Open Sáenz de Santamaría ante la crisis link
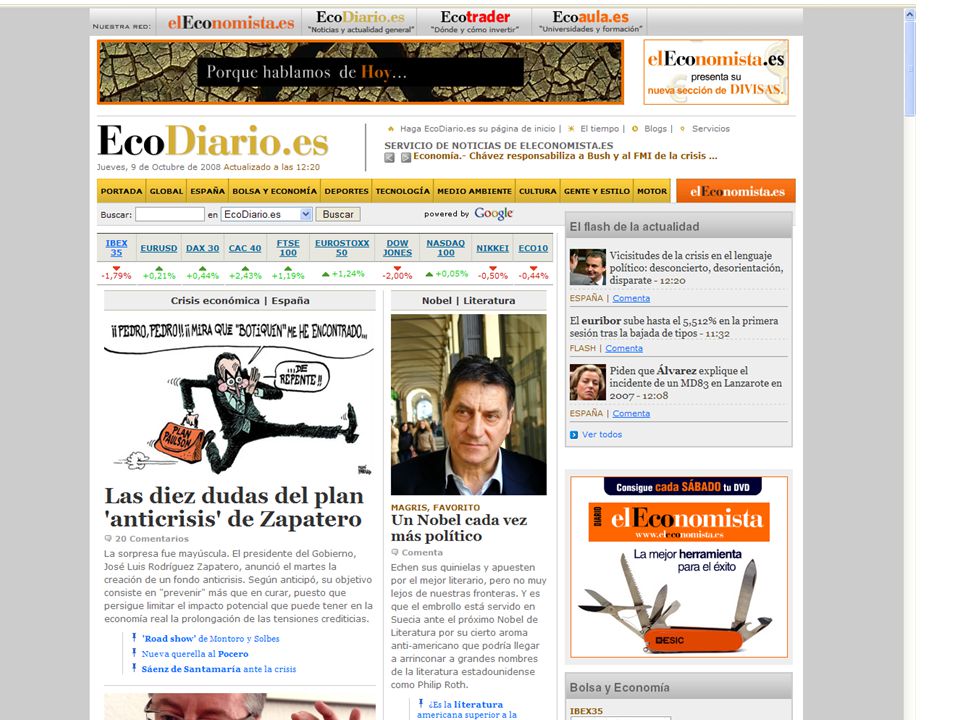 [219, 669]
